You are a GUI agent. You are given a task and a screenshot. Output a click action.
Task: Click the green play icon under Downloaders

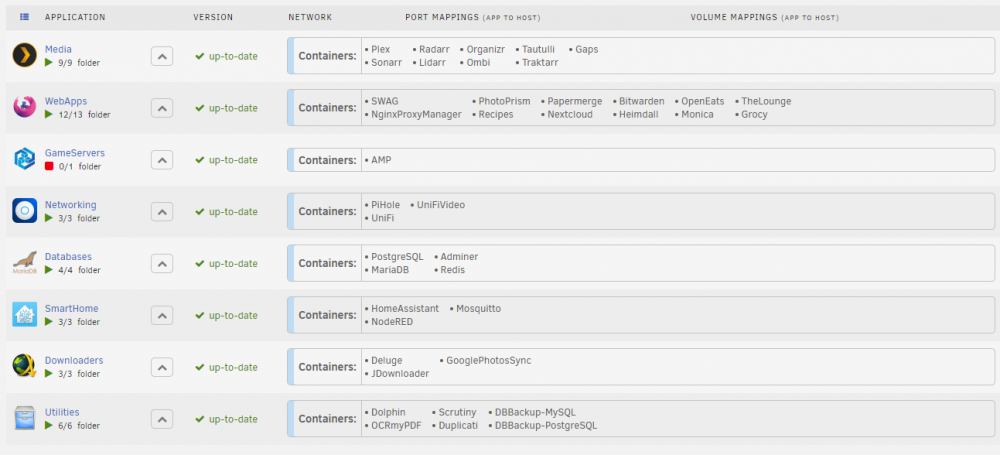48,373
